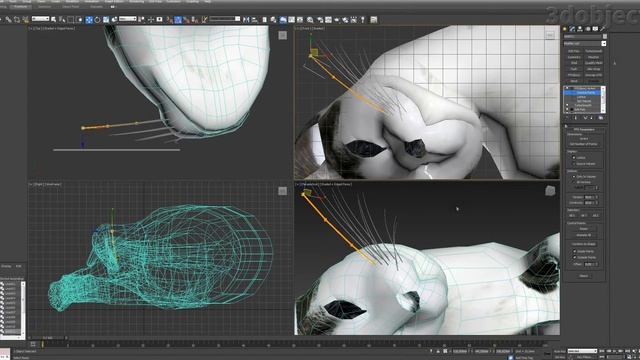Click the Unwrap UVW modifier button
This screenshot has width=640, height=360.
(594, 75)
